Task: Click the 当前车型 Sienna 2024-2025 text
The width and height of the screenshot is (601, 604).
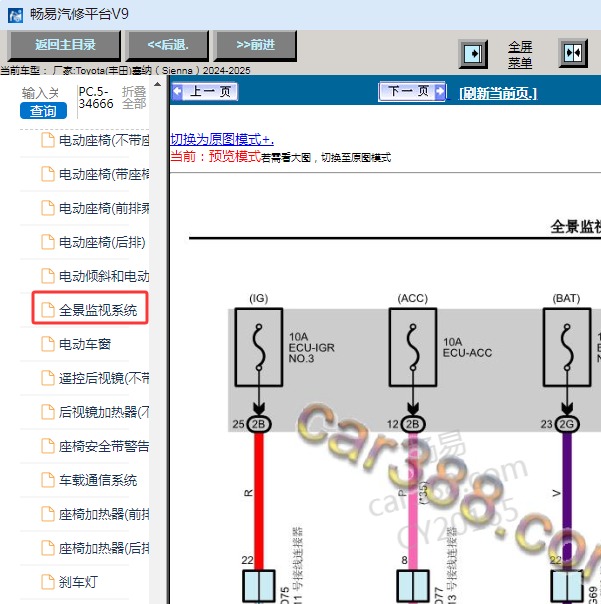Action: [x=125, y=70]
